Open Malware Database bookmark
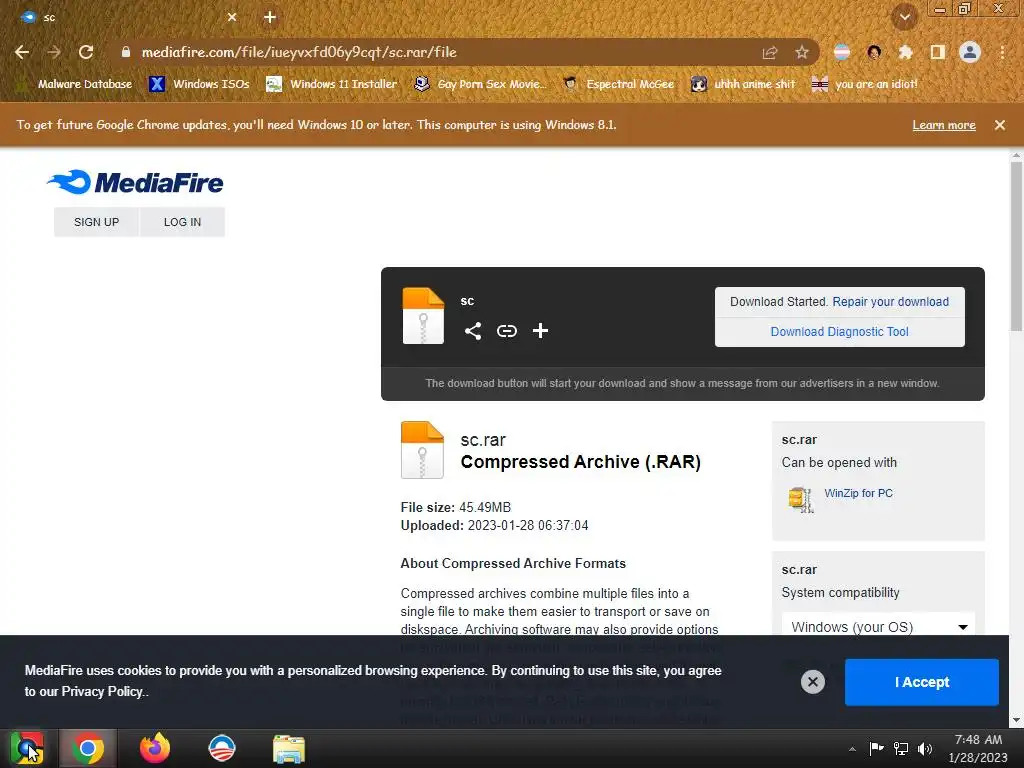1024x768 pixels. tap(74, 84)
